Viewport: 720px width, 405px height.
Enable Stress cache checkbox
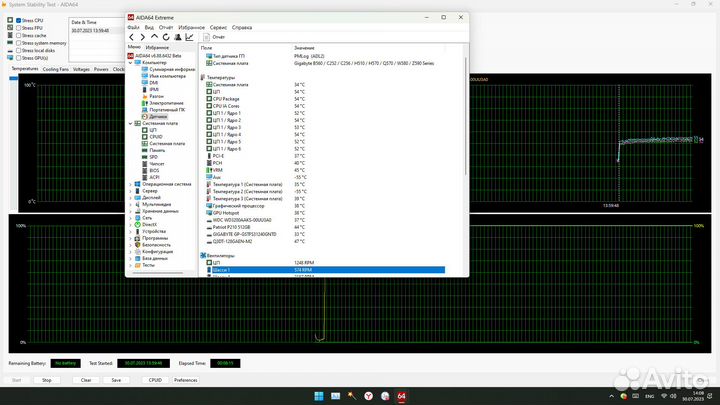coord(18,35)
